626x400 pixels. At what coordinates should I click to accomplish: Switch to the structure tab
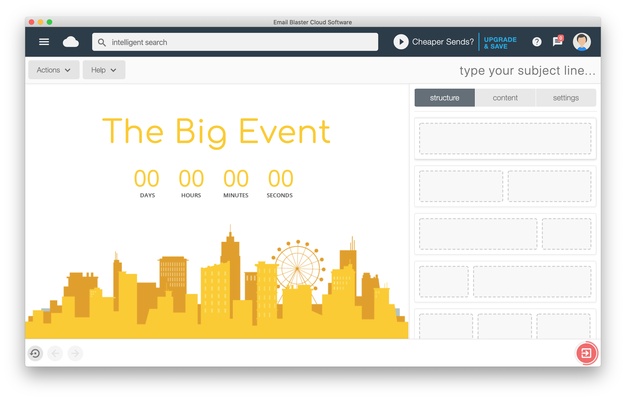tap(445, 98)
